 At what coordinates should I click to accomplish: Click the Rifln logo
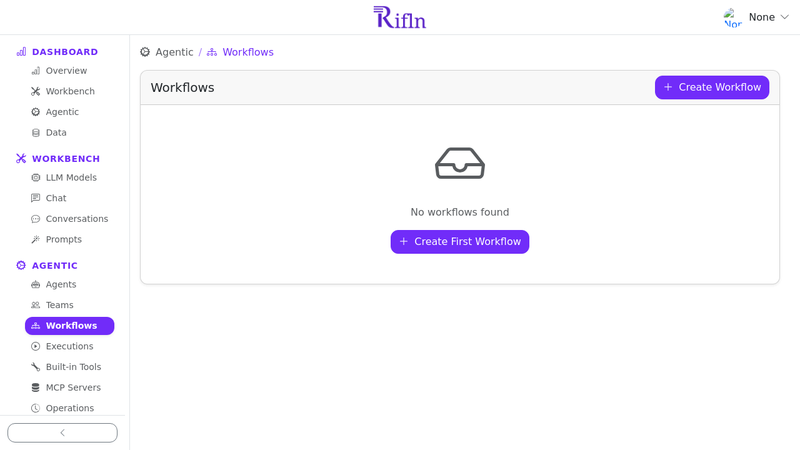399,17
